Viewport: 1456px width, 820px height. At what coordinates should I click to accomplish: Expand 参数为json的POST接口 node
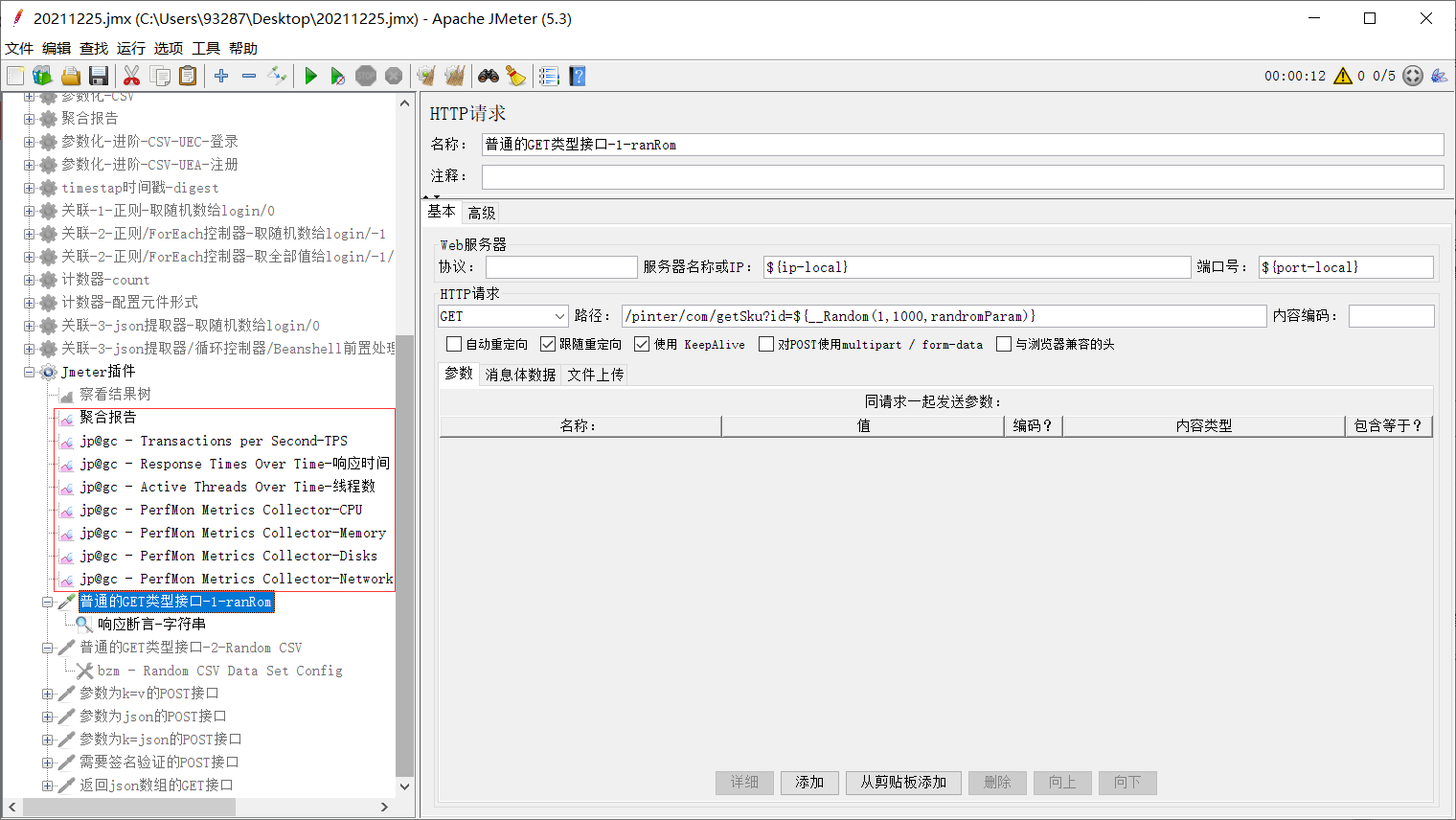47,717
